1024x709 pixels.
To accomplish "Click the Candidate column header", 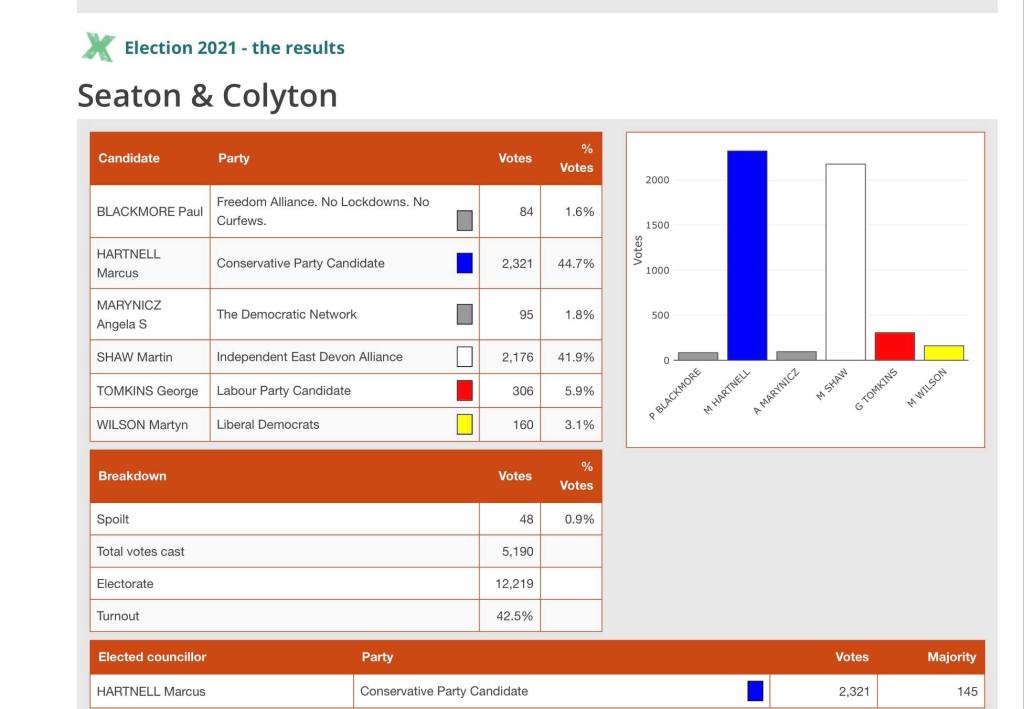I will tap(129, 158).
